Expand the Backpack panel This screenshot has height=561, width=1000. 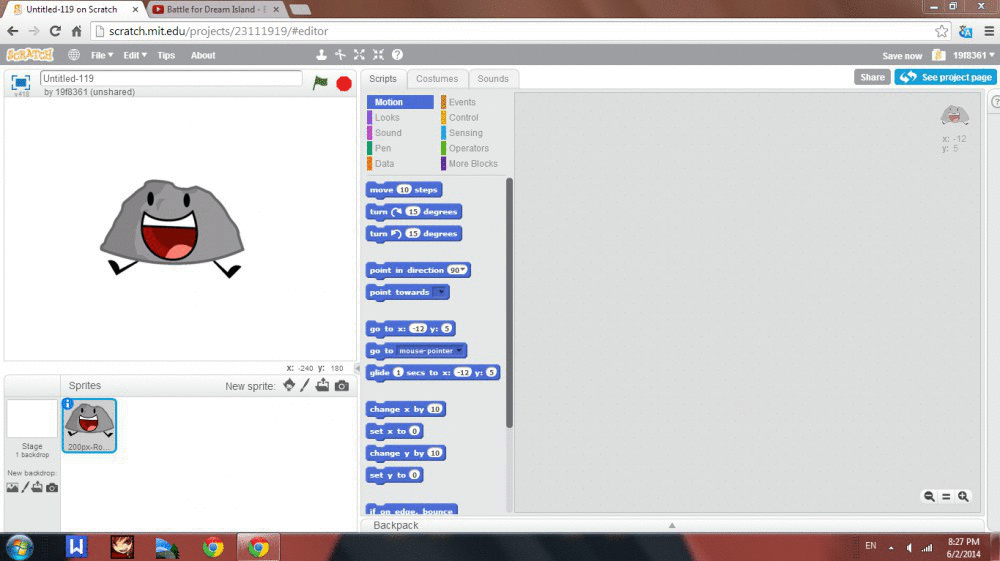click(672, 525)
